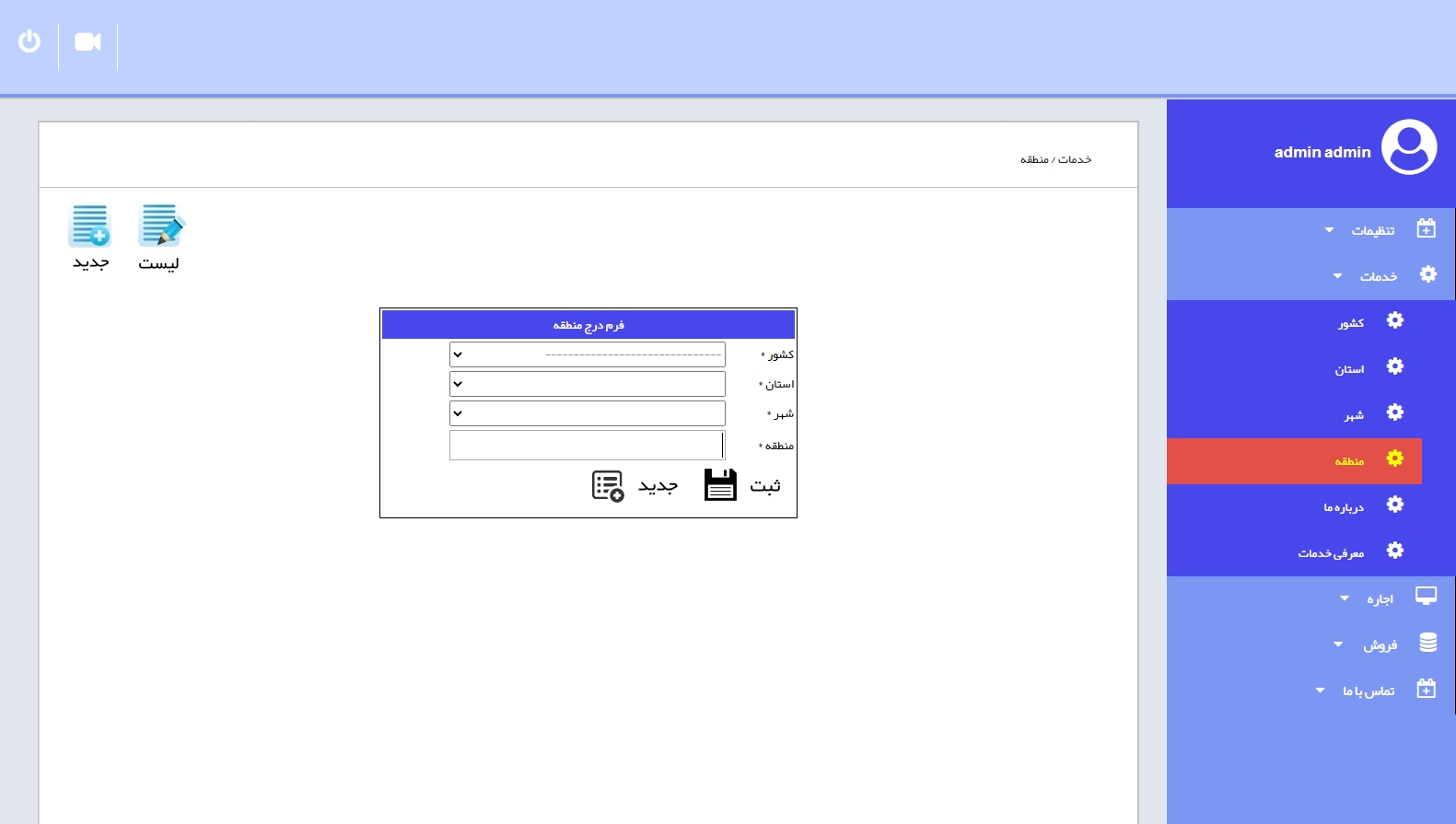Click the gear icon beside کشور
1456x824 pixels.
pyautogui.click(x=1395, y=320)
